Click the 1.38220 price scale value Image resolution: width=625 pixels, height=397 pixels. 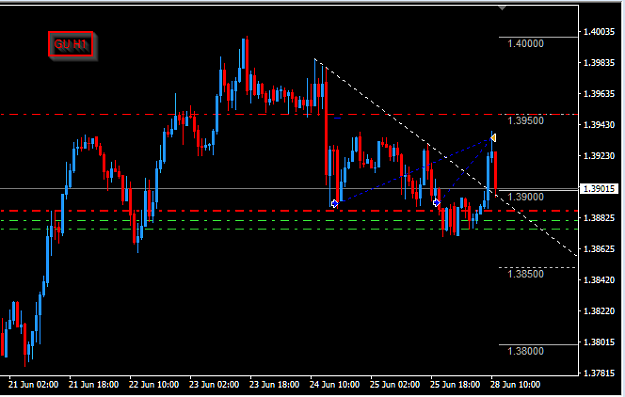599,311
